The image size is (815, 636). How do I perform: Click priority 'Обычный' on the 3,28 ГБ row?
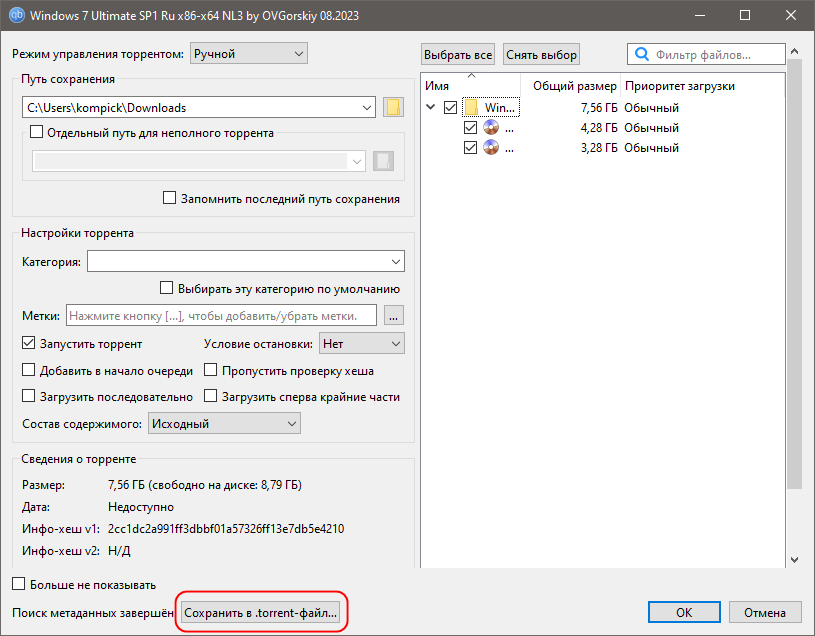[x=651, y=148]
